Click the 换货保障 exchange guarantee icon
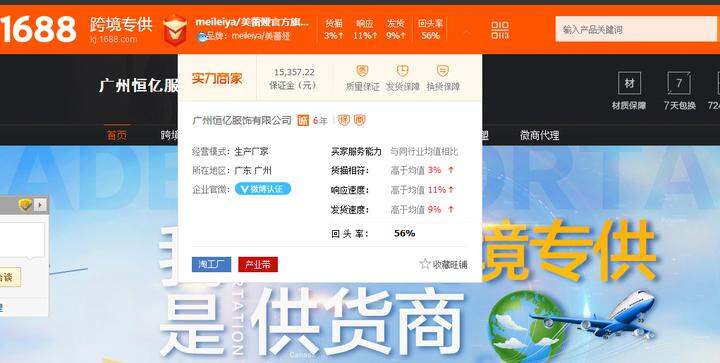Image resolution: width=720 pixels, height=363 pixels. point(443,71)
